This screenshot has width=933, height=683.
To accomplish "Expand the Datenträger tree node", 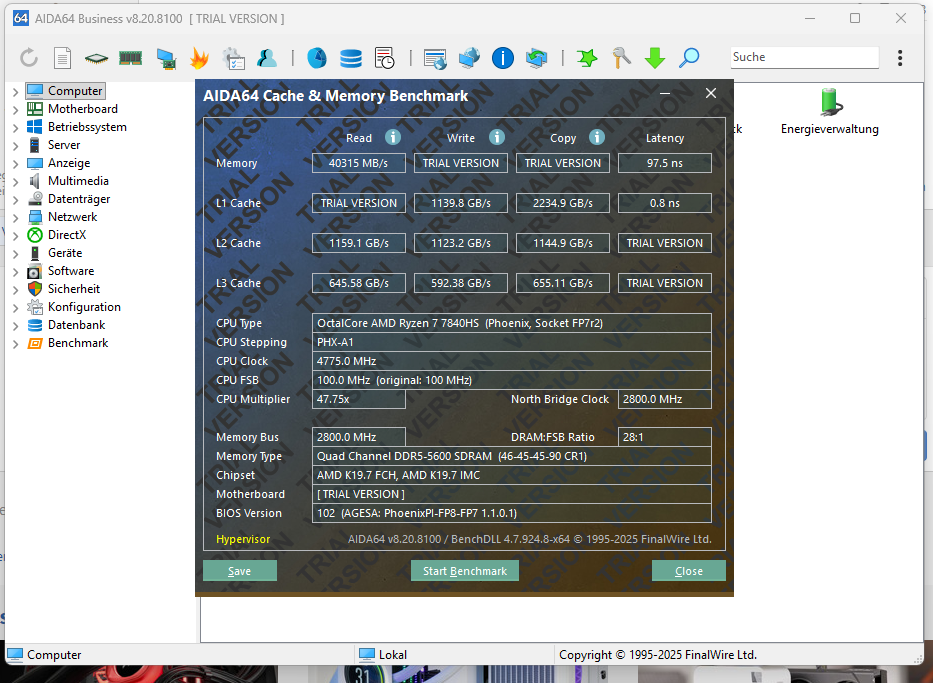I will 15,199.
